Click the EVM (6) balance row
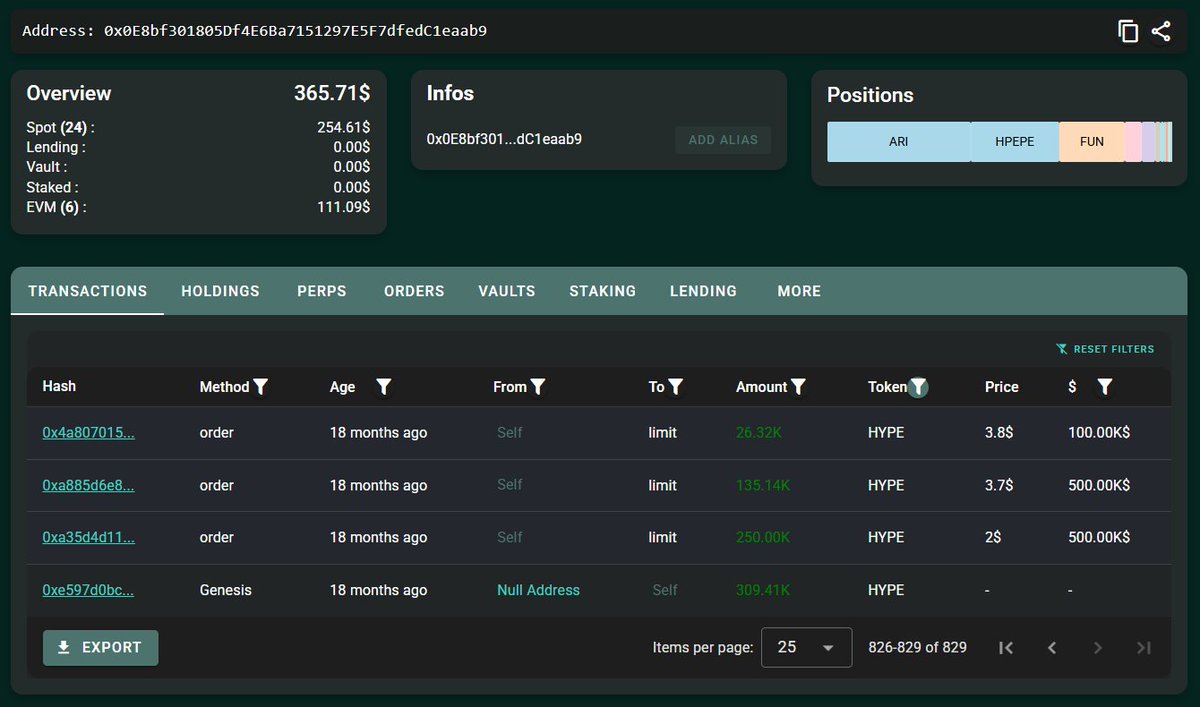 (x=198, y=207)
